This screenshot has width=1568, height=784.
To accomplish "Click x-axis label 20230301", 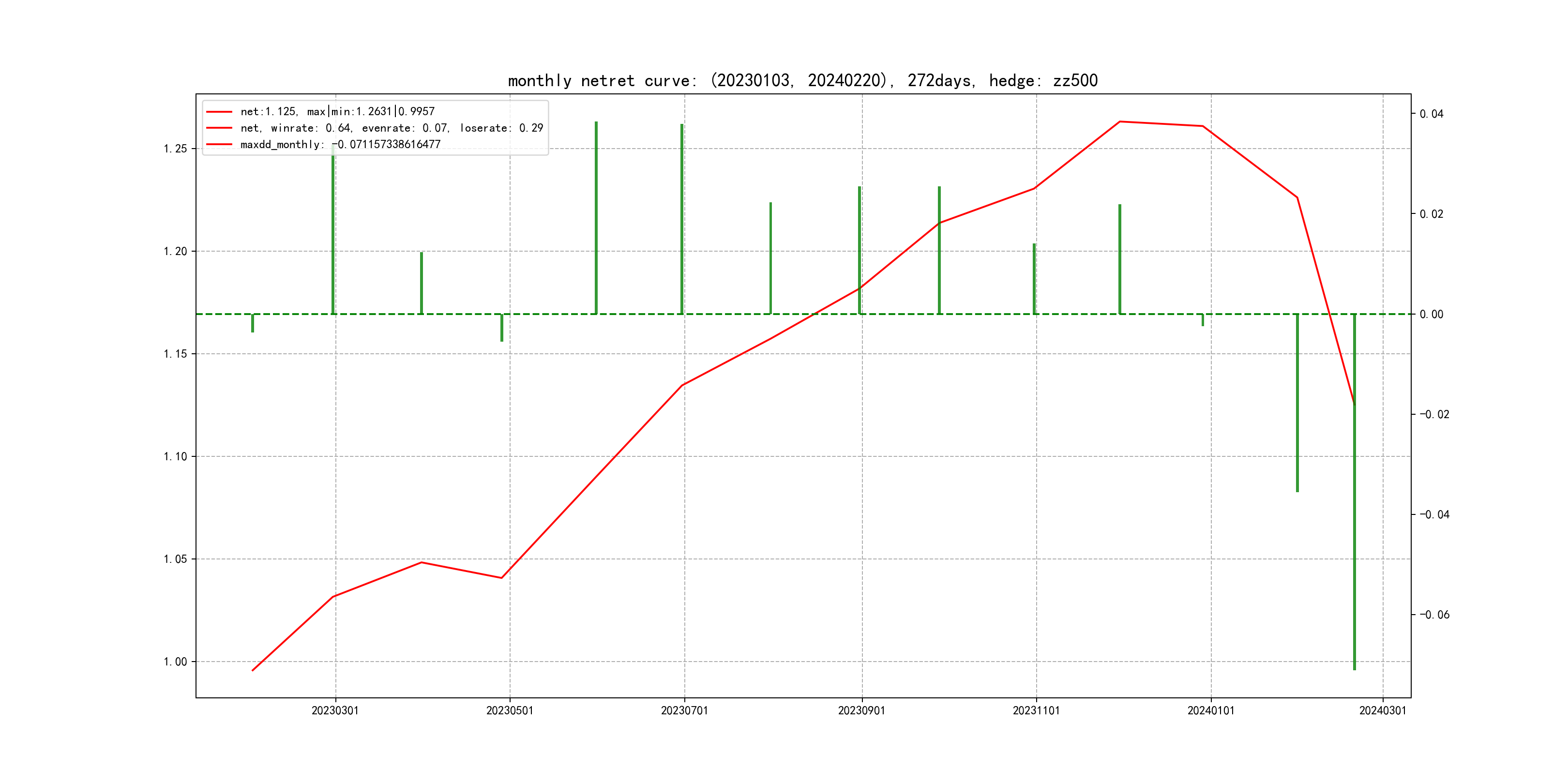I will coord(335,710).
